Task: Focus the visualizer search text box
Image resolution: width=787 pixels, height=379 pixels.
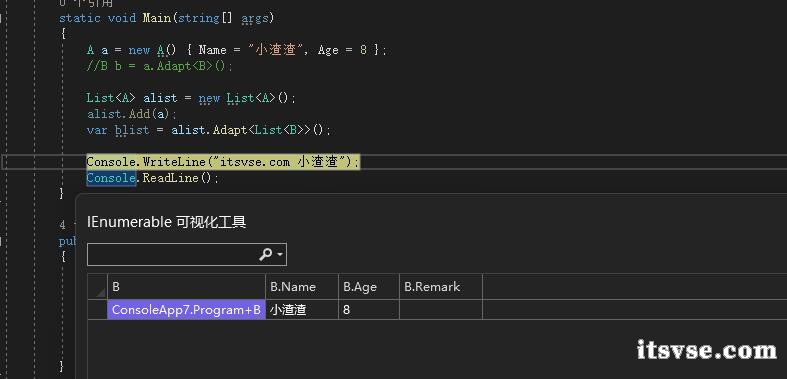Action: pos(172,255)
